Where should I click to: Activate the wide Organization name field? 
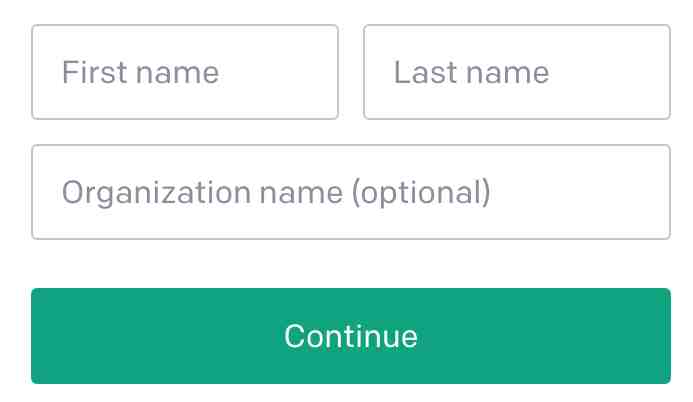click(350, 192)
